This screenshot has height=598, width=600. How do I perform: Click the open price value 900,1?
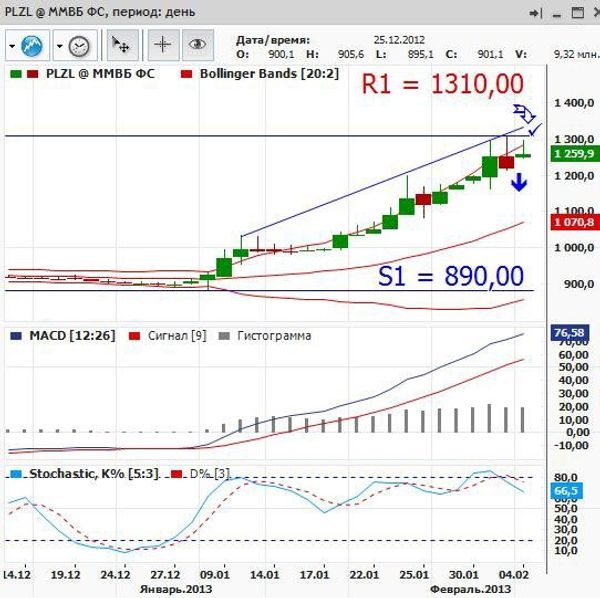point(281,54)
